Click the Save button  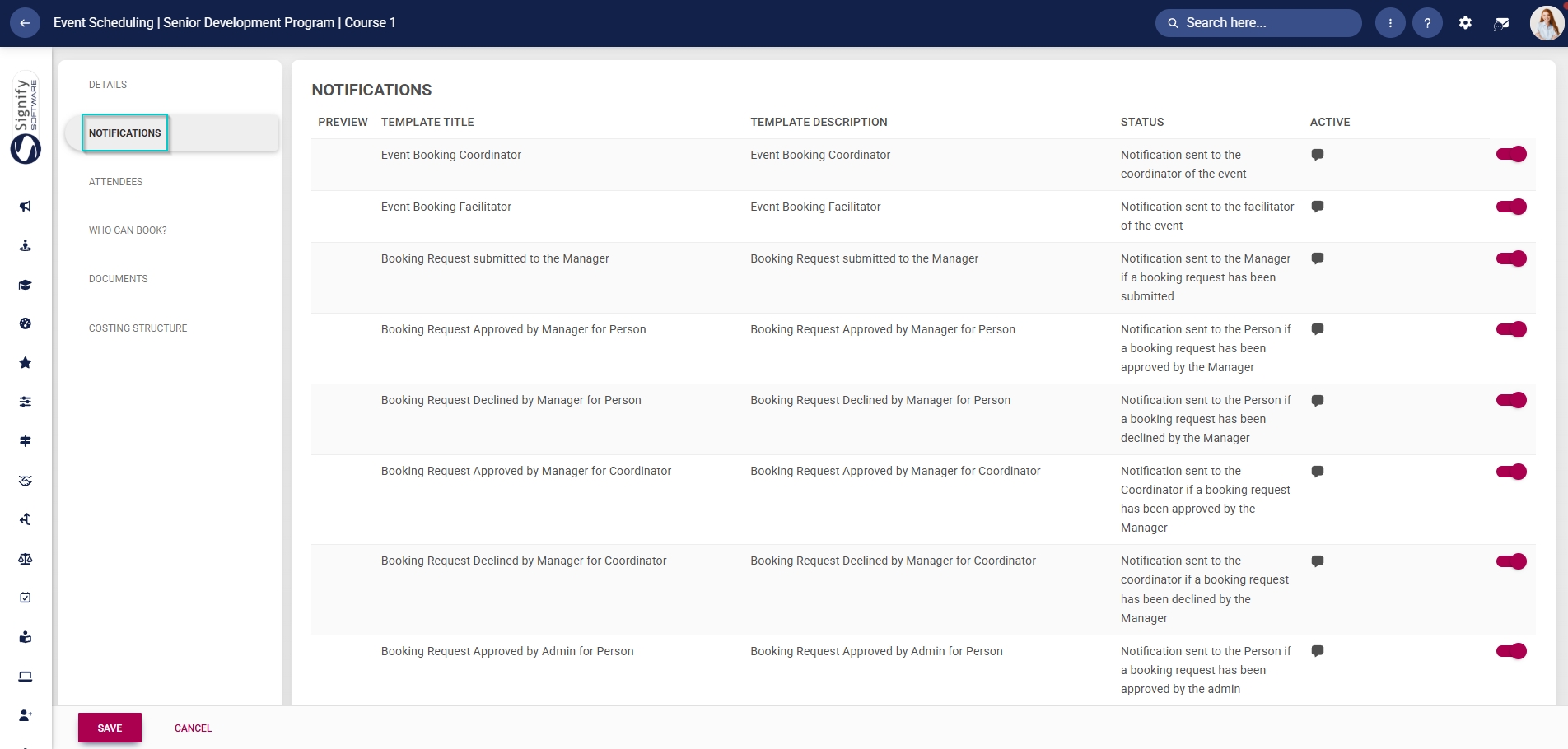coord(110,728)
